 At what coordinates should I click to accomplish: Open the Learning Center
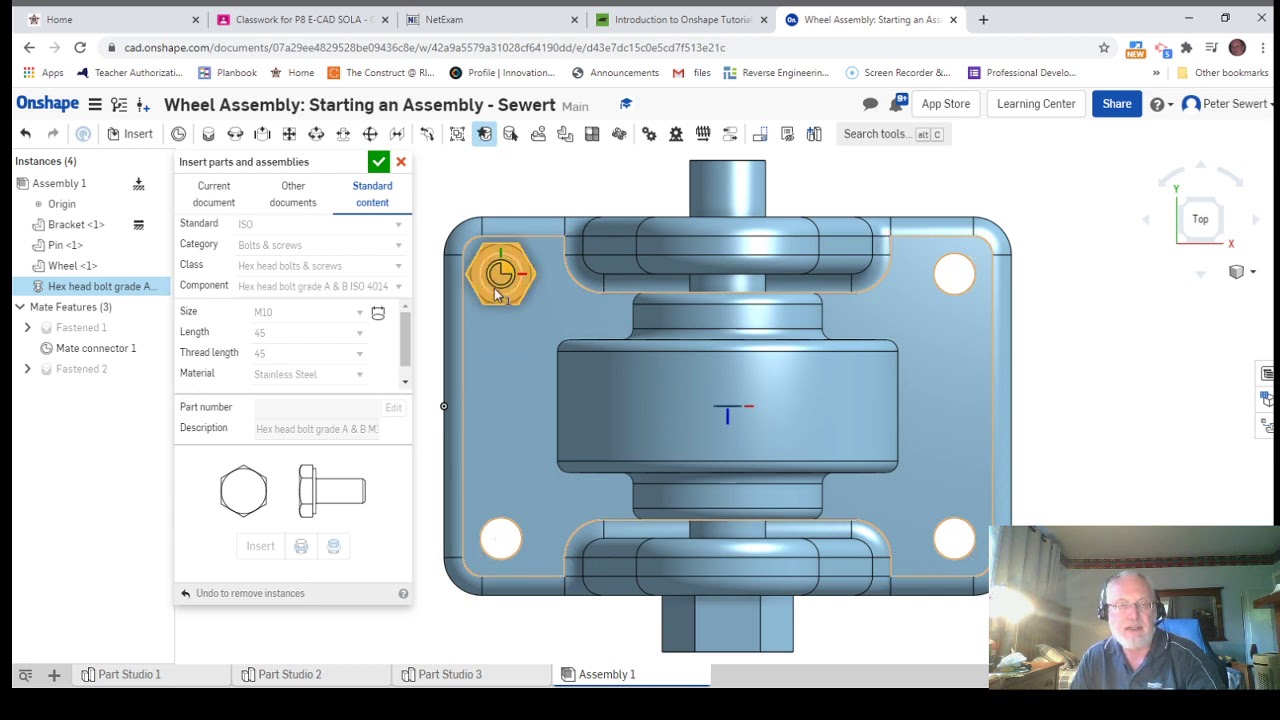pyautogui.click(x=1036, y=104)
